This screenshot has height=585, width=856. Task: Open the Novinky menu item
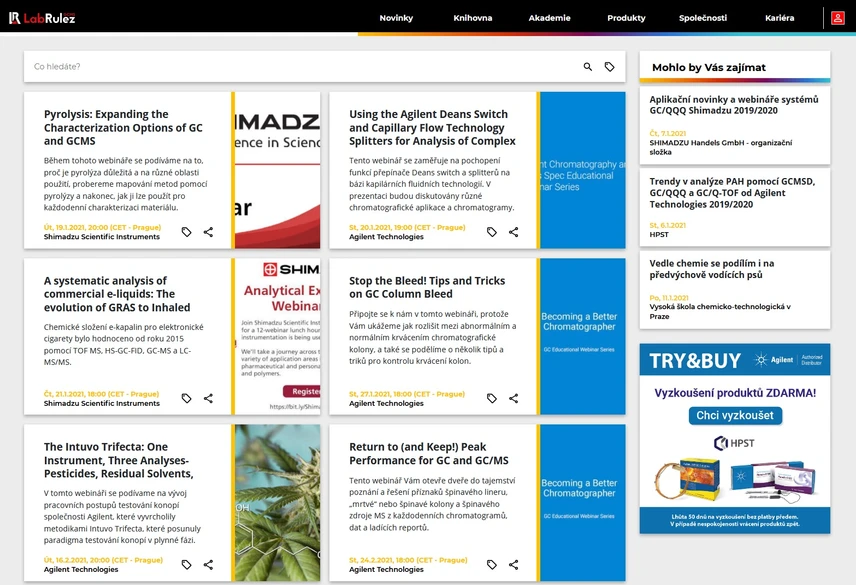[396, 18]
